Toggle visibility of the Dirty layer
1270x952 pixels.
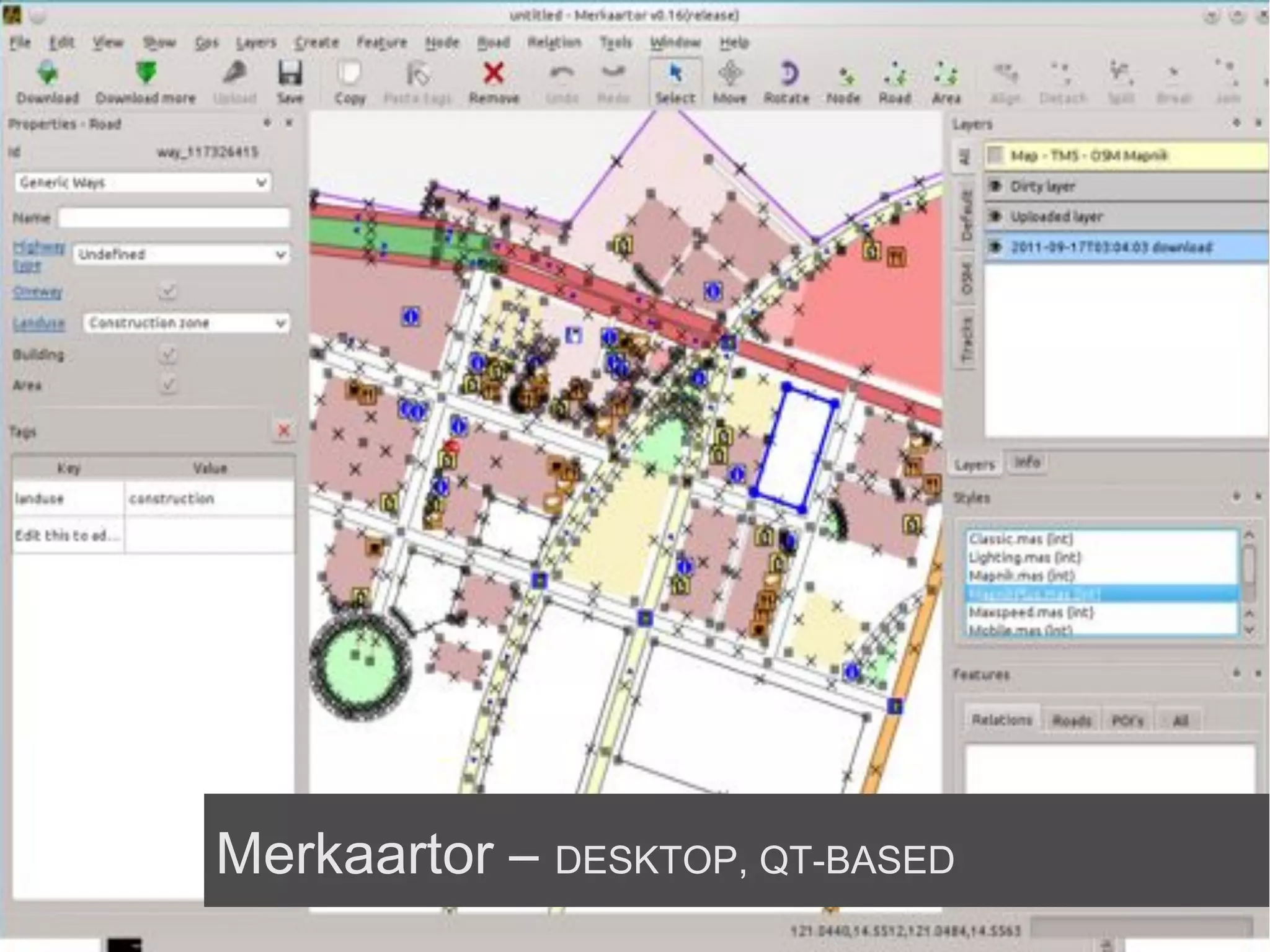[x=995, y=186]
